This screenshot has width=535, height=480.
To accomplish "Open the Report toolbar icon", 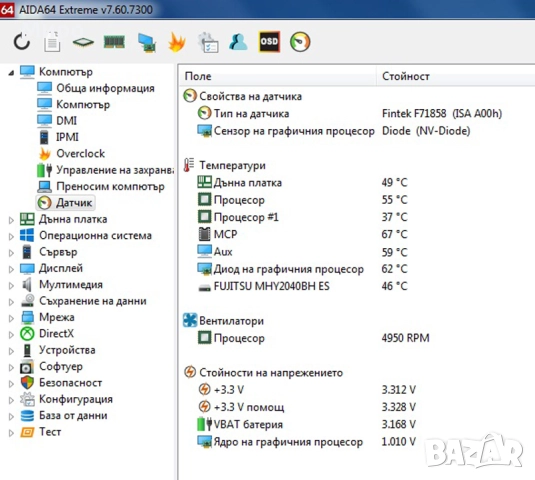I will (52, 42).
